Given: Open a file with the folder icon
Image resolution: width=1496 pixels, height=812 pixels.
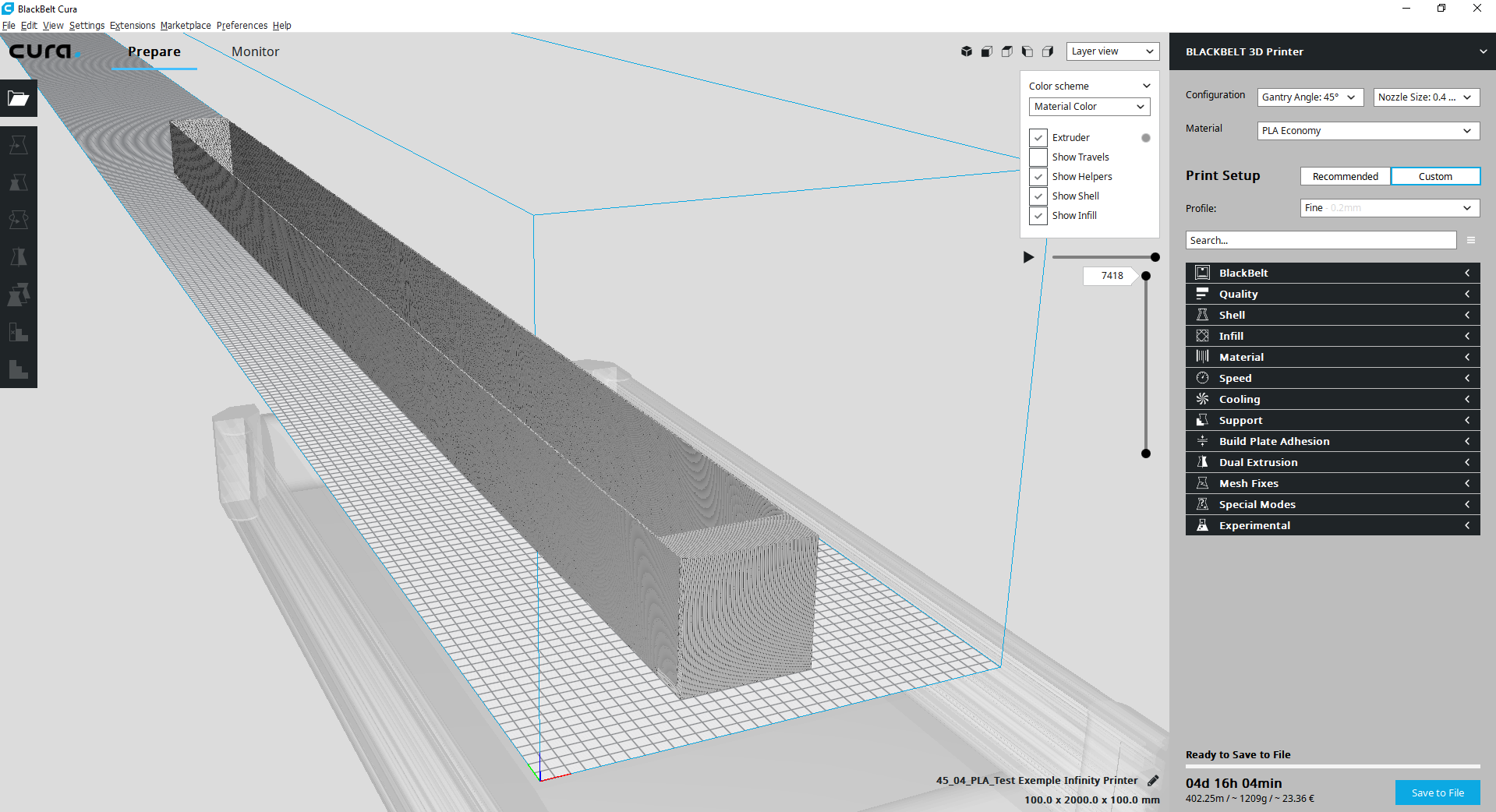Looking at the screenshot, I should pyautogui.click(x=19, y=98).
